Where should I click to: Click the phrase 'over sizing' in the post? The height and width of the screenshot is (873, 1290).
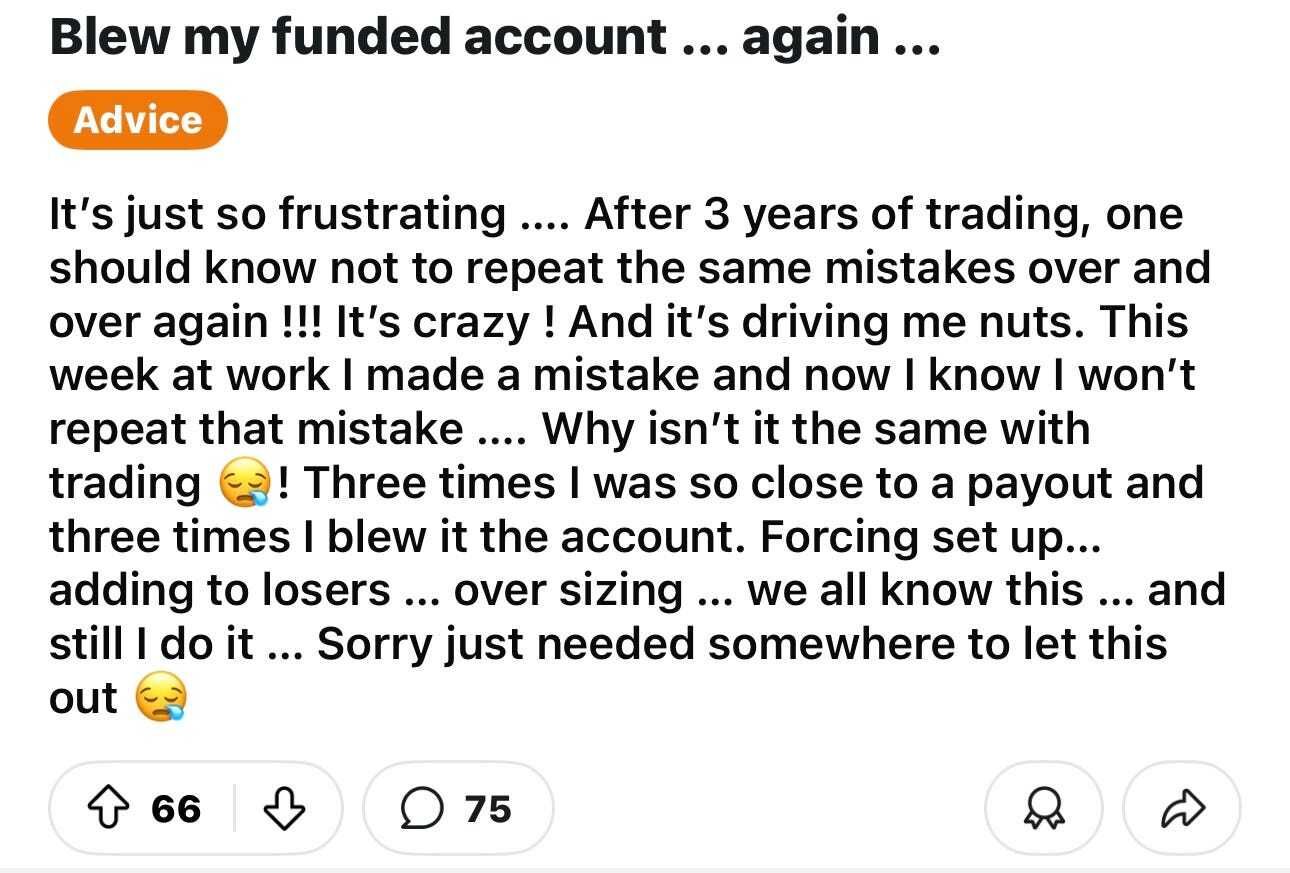pyautogui.click(x=568, y=590)
